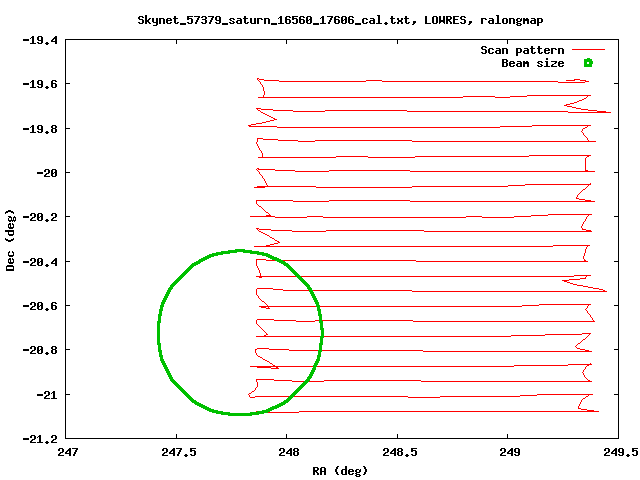Click the x-axis tick label 249
The width and height of the screenshot is (640, 480).
tap(510, 452)
